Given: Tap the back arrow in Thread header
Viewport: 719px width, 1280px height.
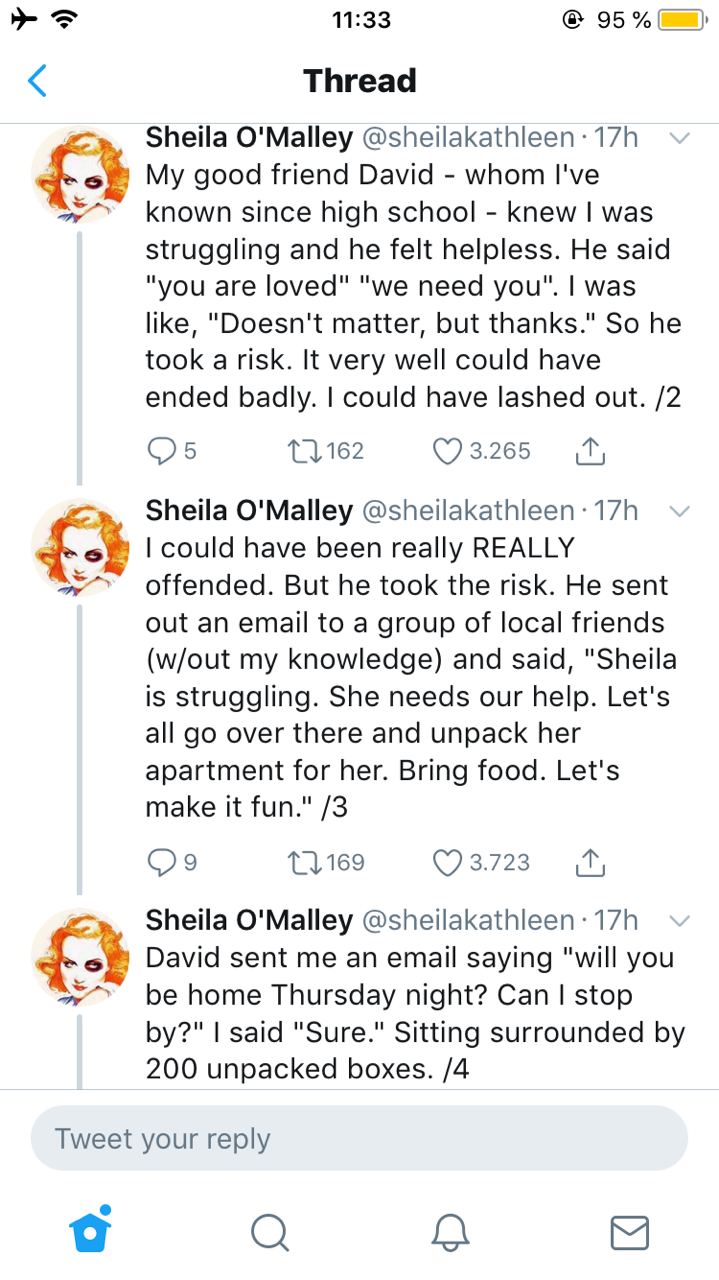Looking at the screenshot, I should coord(37,80).
